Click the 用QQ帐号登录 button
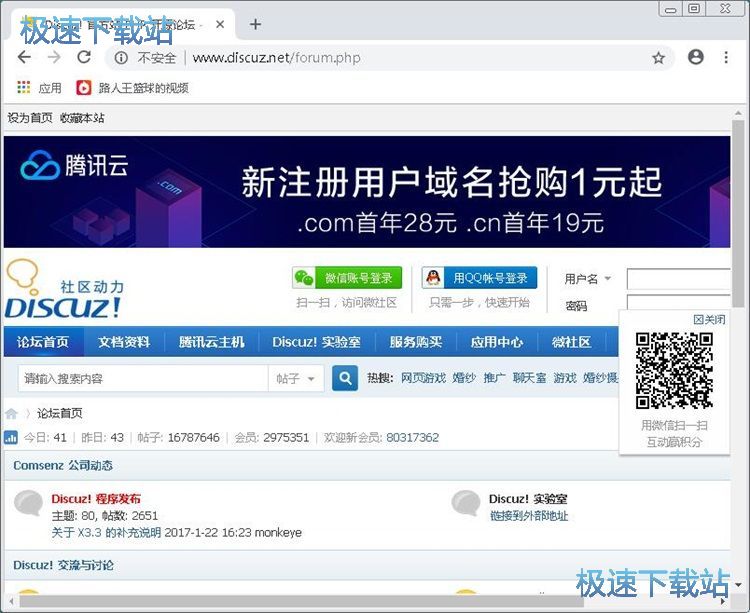 point(479,278)
